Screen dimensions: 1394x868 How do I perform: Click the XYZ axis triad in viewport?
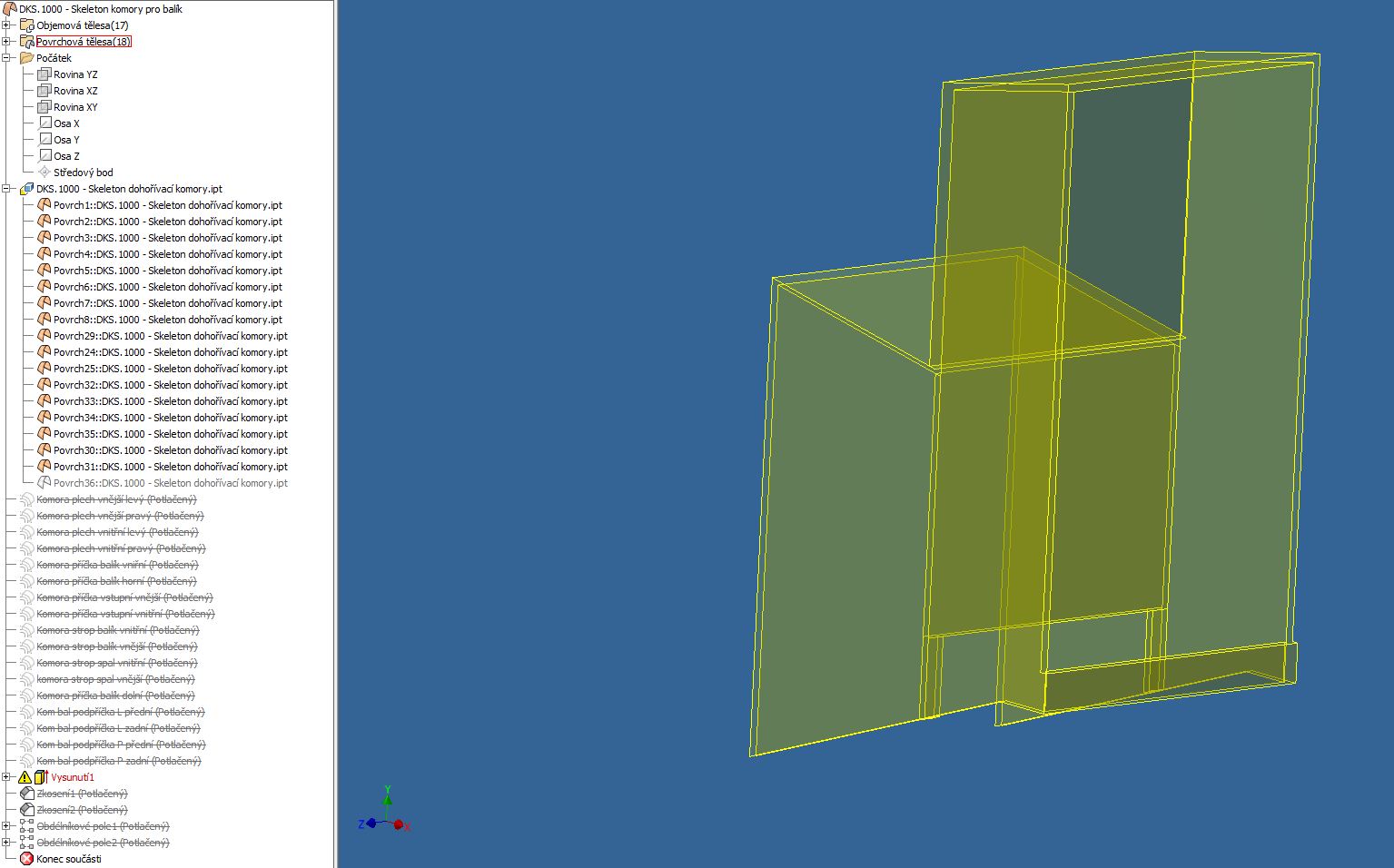[x=386, y=815]
